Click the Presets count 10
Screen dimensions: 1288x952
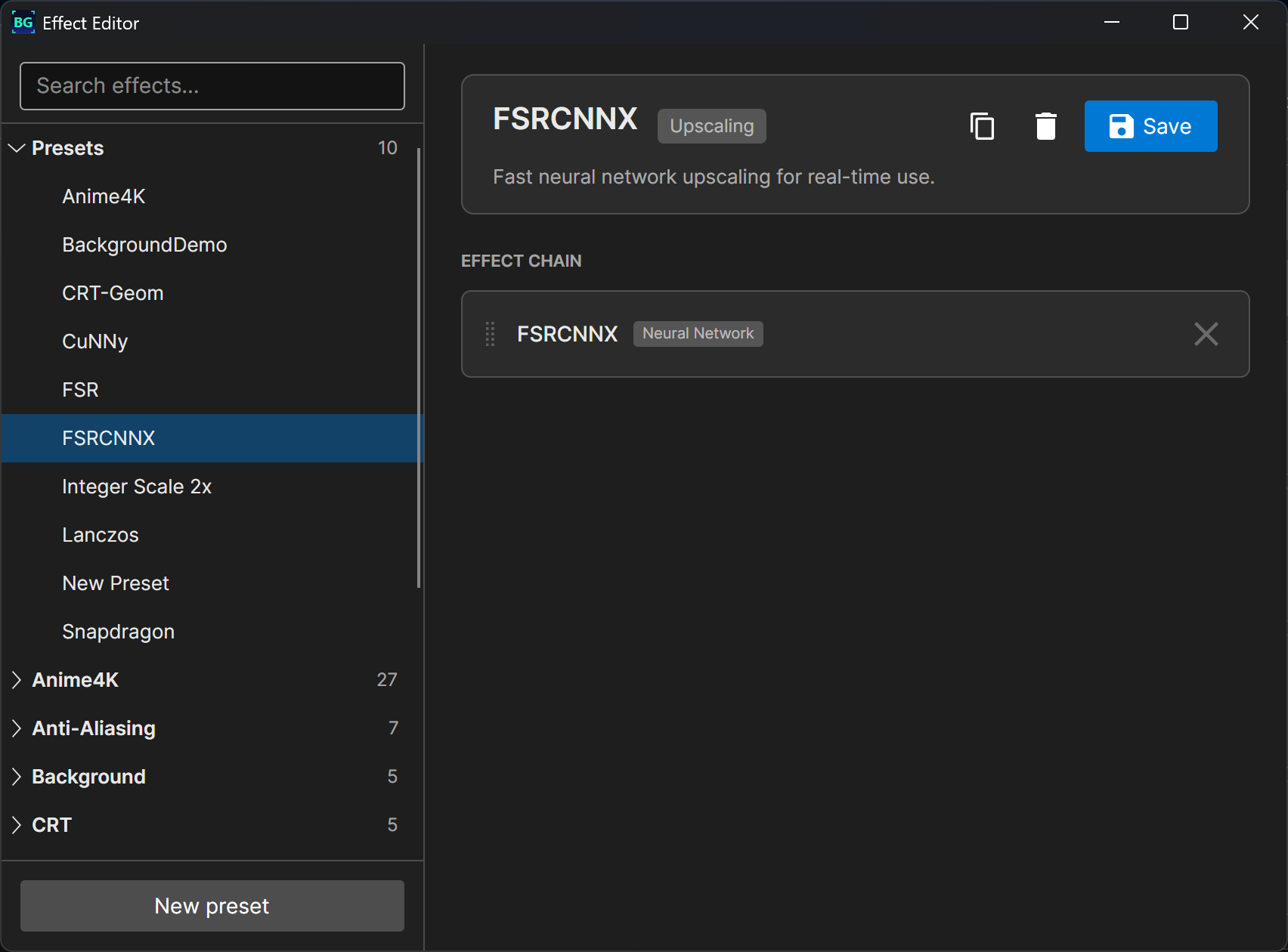[x=388, y=148]
